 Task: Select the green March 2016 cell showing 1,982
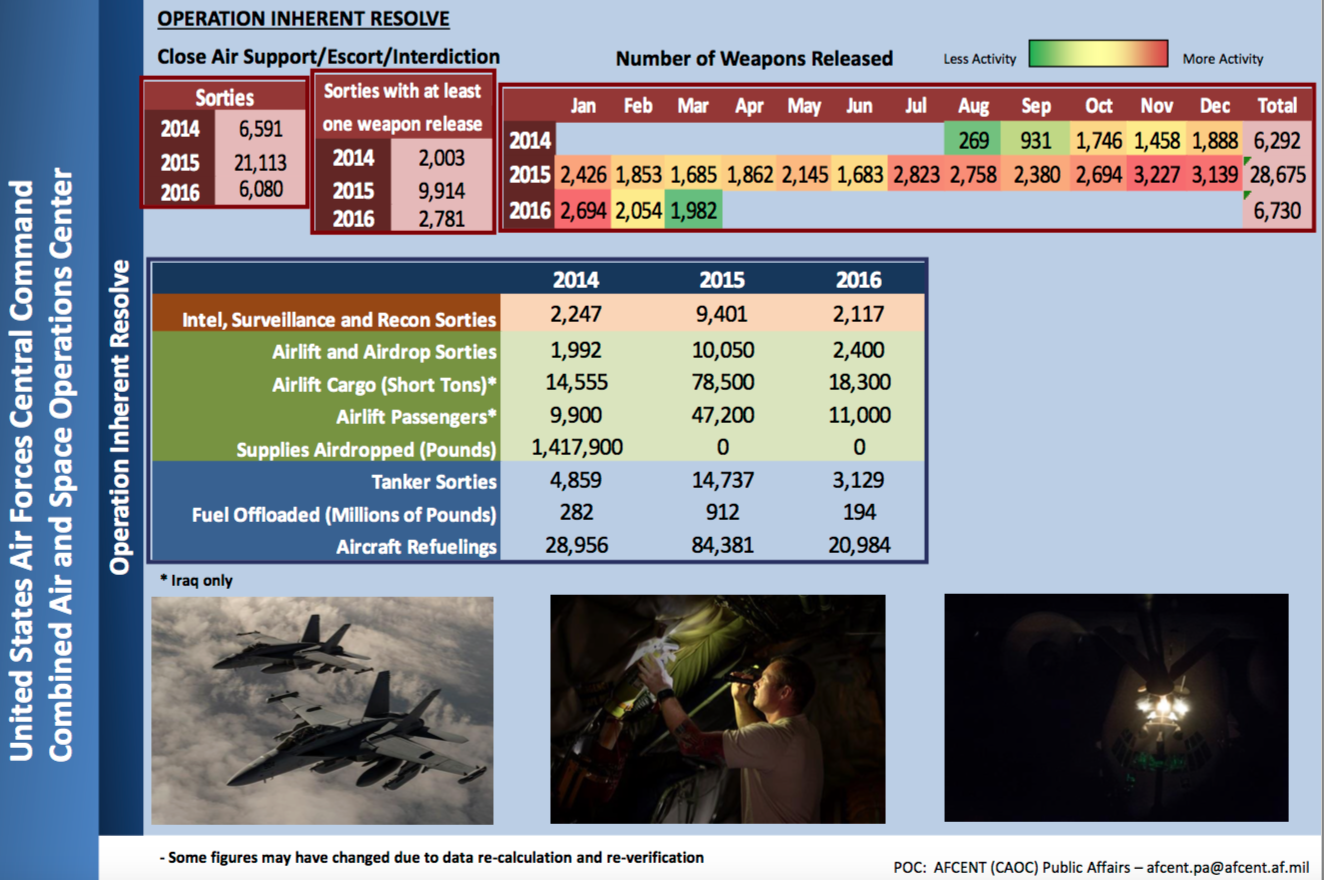click(x=693, y=211)
